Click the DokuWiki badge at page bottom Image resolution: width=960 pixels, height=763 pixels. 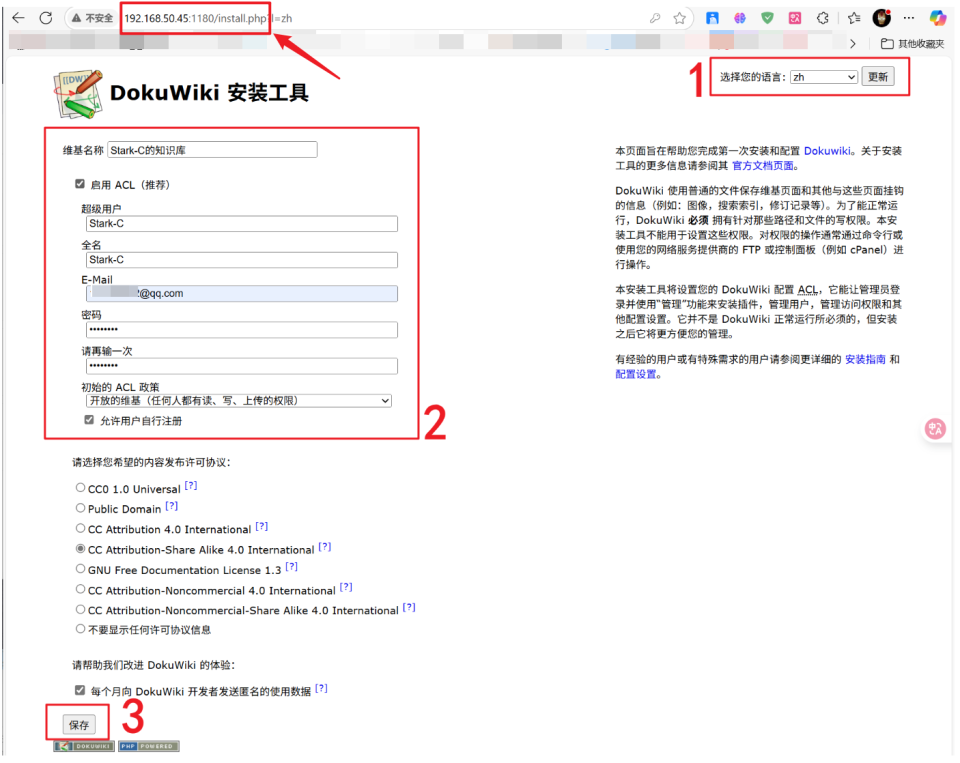[x=83, y=746]
